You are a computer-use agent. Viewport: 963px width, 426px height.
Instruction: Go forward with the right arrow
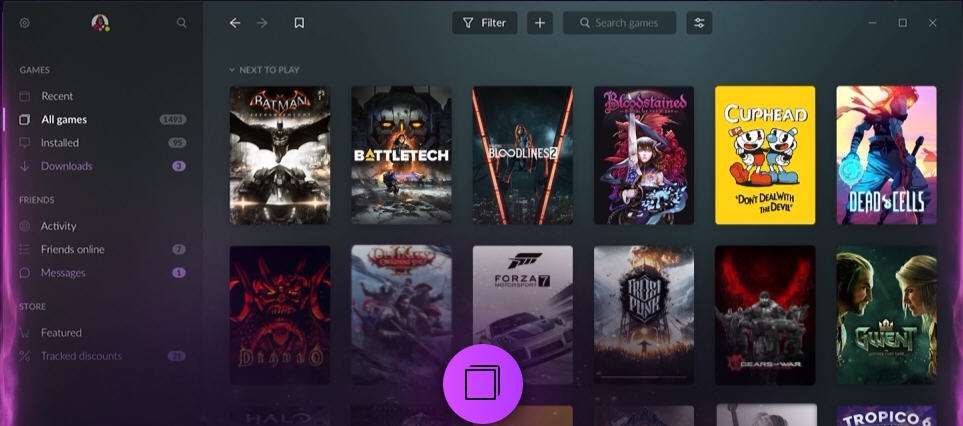(262, 23)
